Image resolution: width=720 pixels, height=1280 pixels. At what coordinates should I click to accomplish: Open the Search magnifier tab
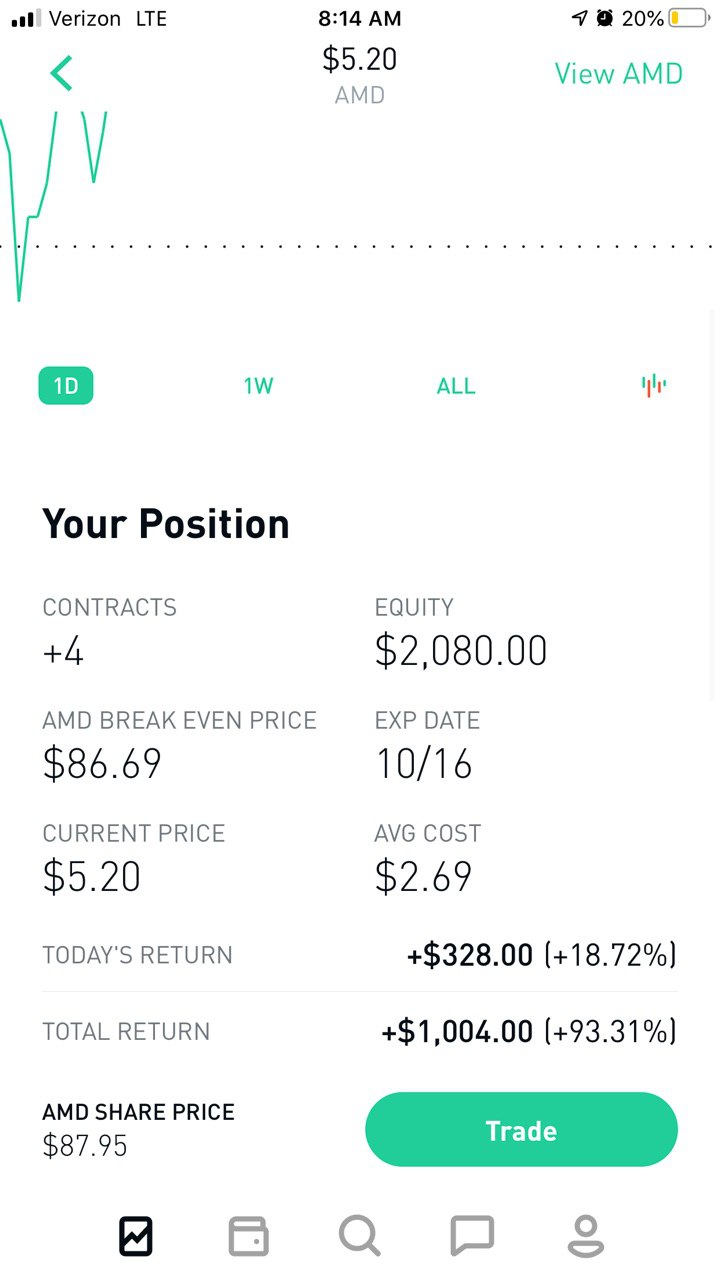(360, 1236)
